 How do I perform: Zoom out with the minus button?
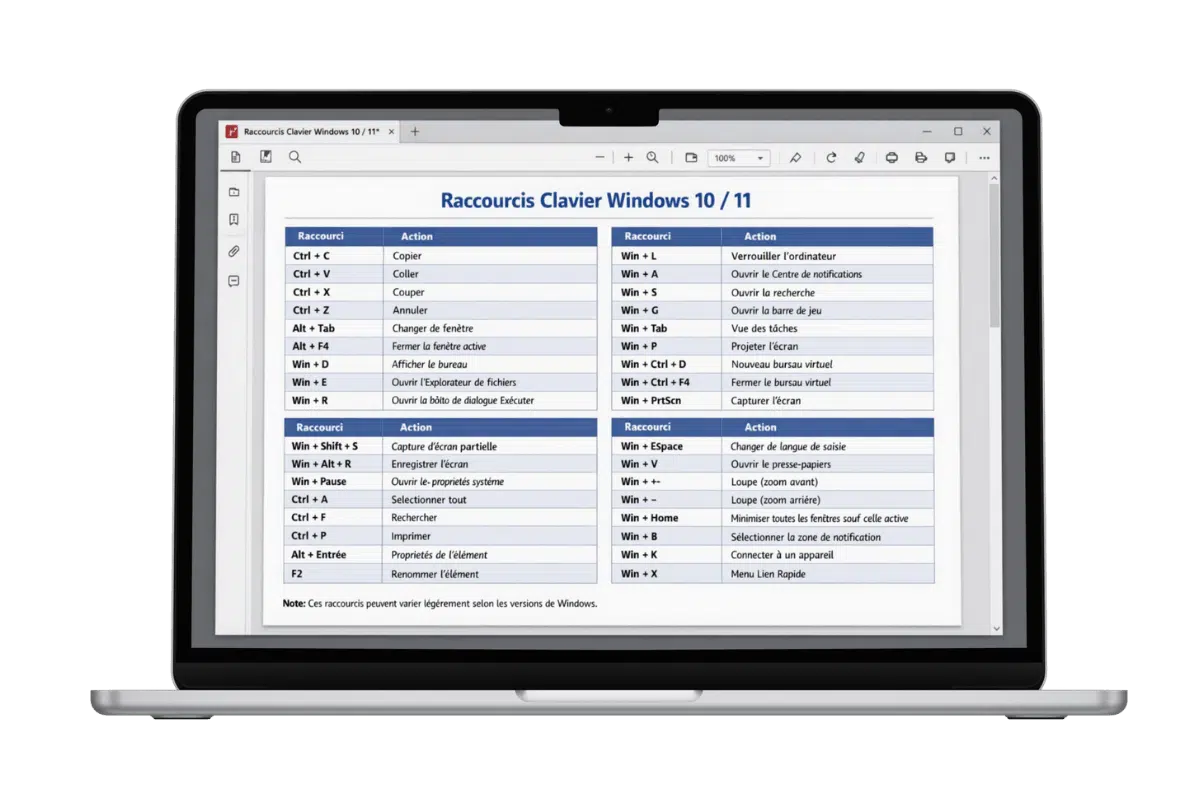click(x=600, y=158)
